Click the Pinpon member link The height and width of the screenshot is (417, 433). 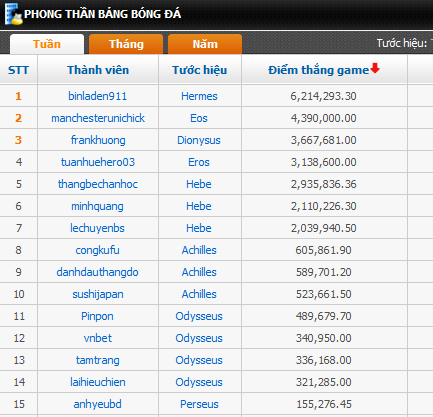click(x=97, y=316)
